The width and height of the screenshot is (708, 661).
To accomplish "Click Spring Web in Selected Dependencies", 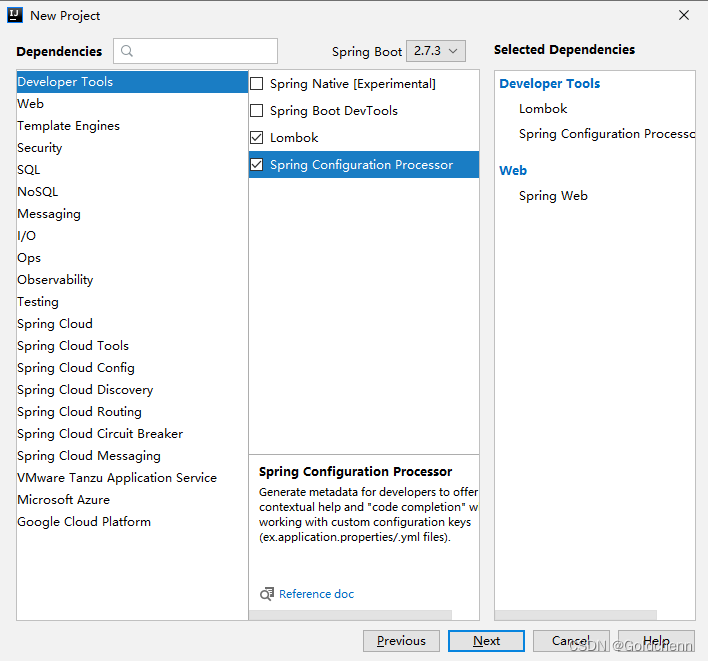I will click(x=553, y=196).
